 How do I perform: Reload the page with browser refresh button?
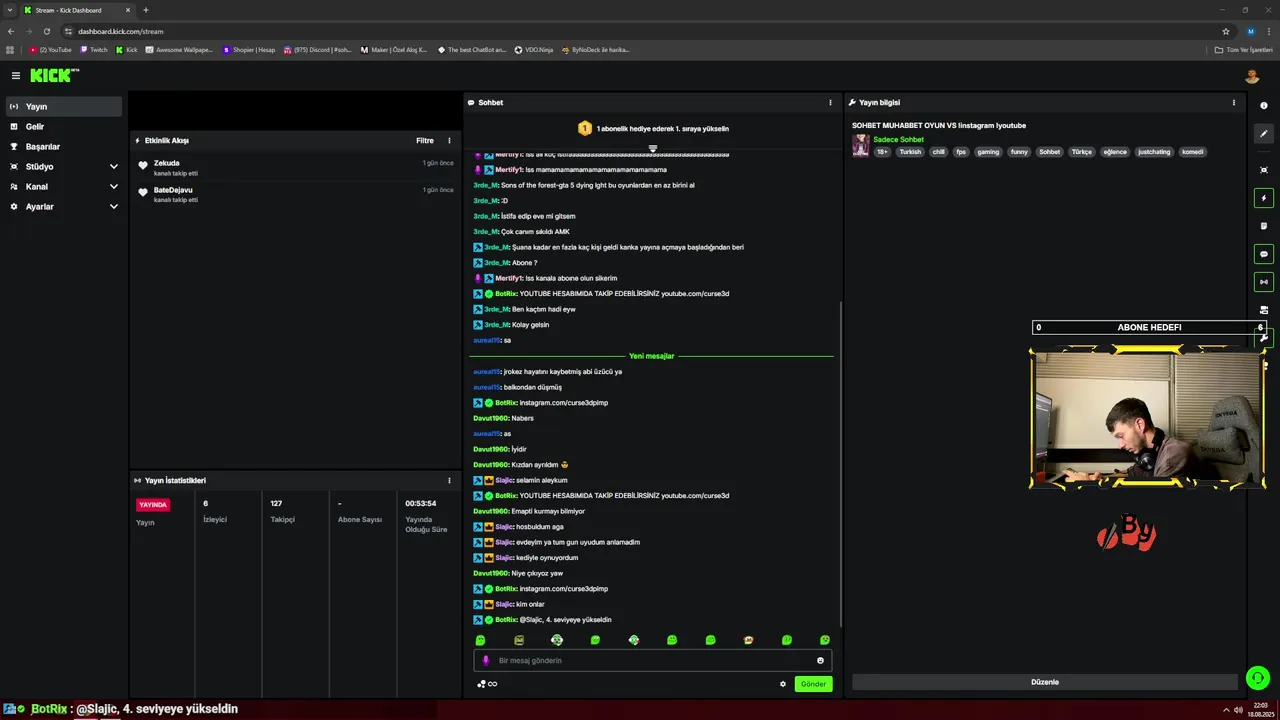point(46,31)
